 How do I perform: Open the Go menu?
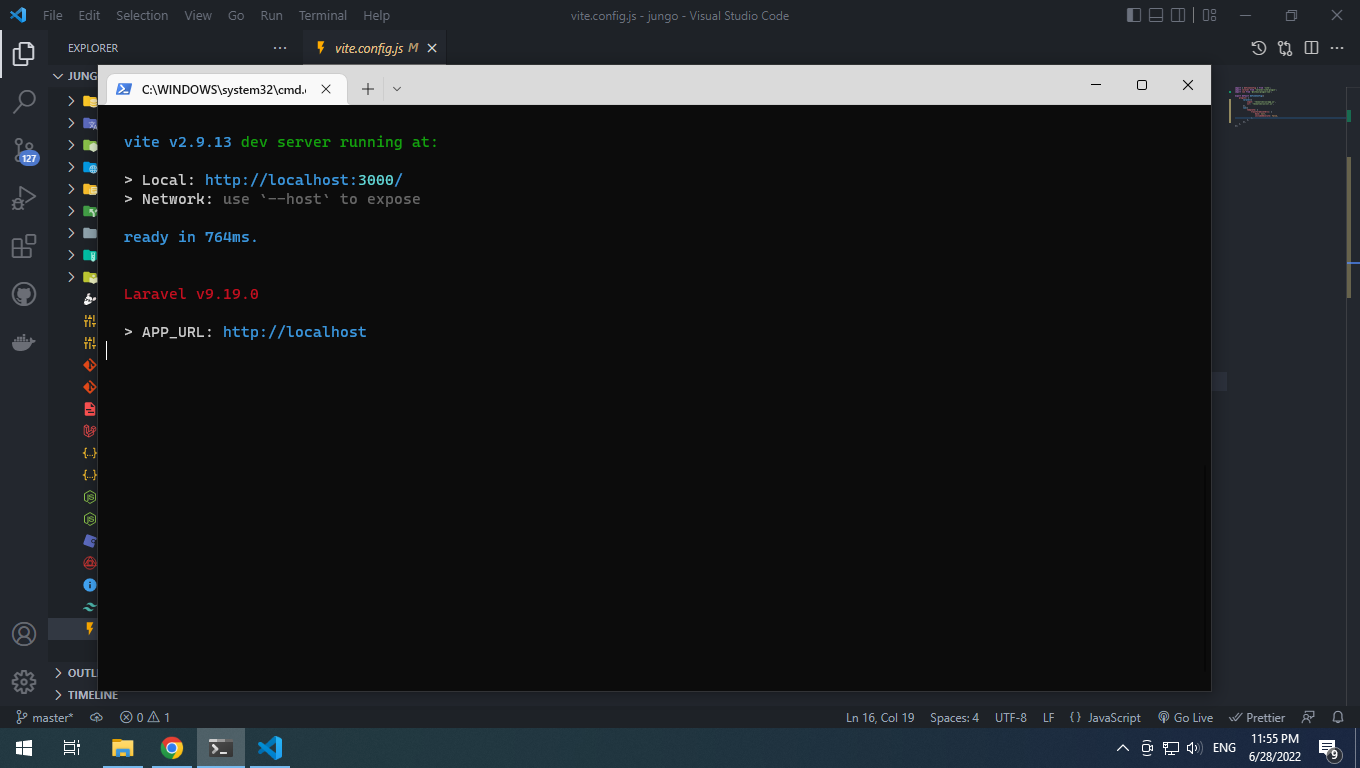click(236, 16)
